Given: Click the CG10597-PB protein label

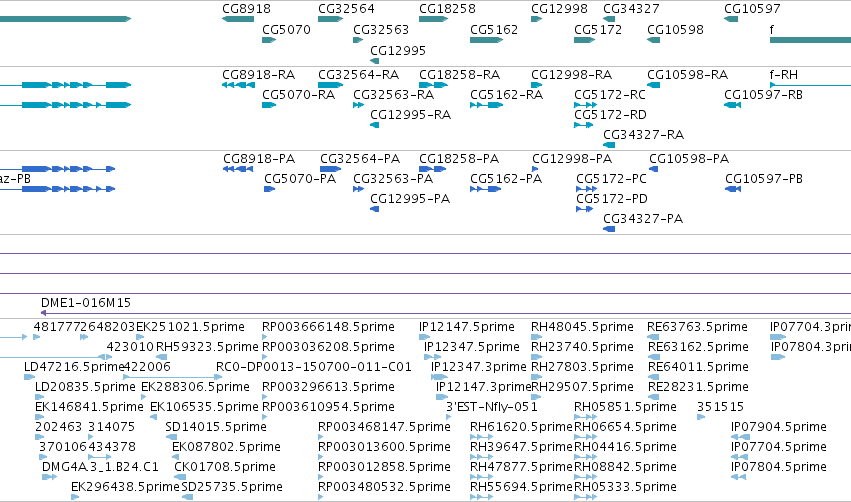Looking at the screenshot, I should (x=764, y=179).
